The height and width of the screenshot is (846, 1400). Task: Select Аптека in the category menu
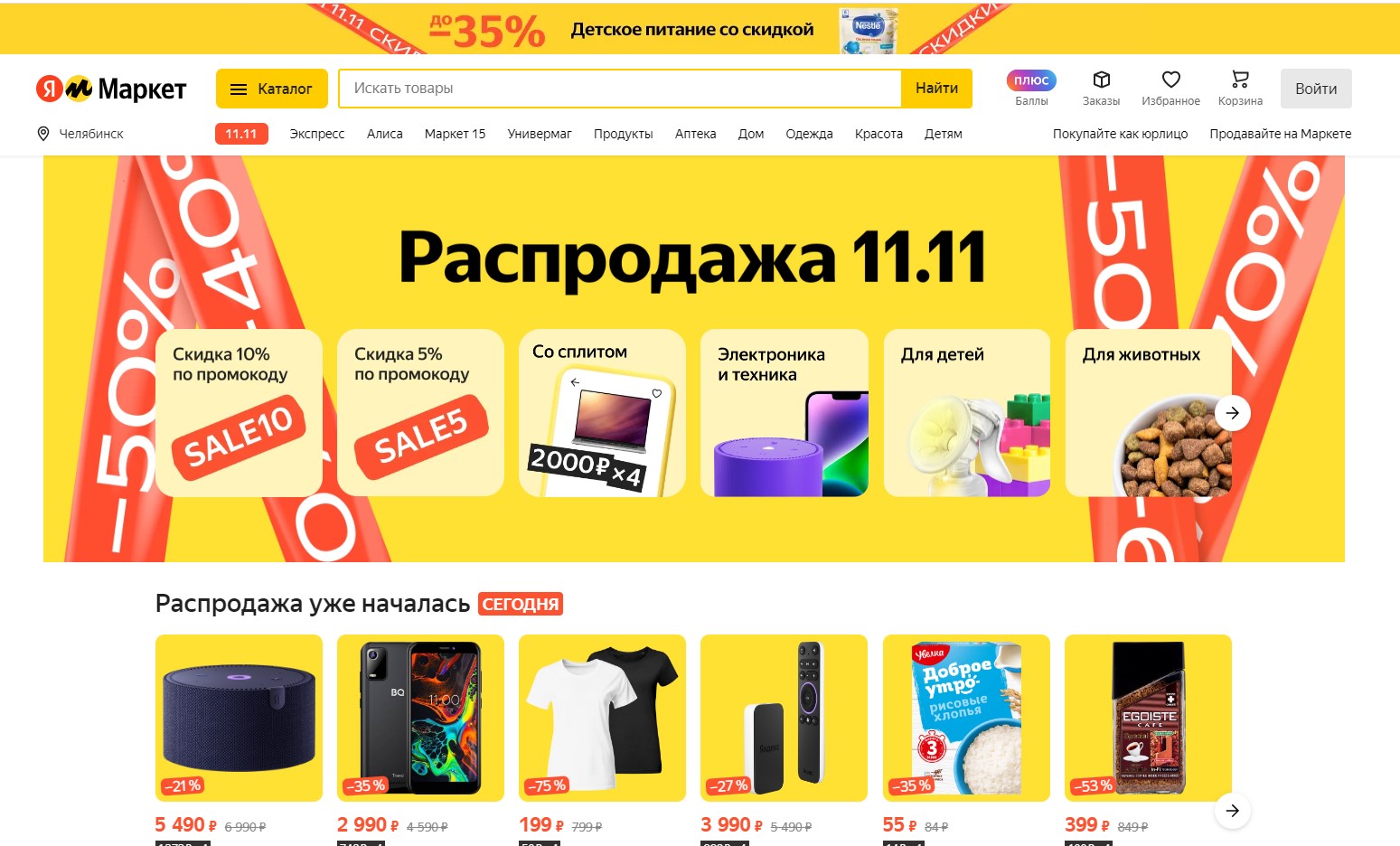pos(695,134)
